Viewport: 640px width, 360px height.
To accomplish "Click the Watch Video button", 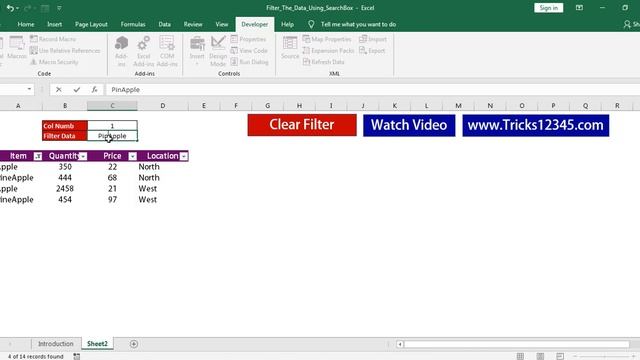I will 409,125.
